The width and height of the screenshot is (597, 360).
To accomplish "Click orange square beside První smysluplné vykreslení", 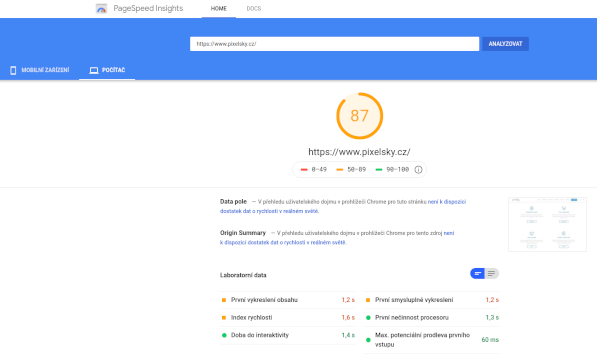I will (x=368, y=300).
